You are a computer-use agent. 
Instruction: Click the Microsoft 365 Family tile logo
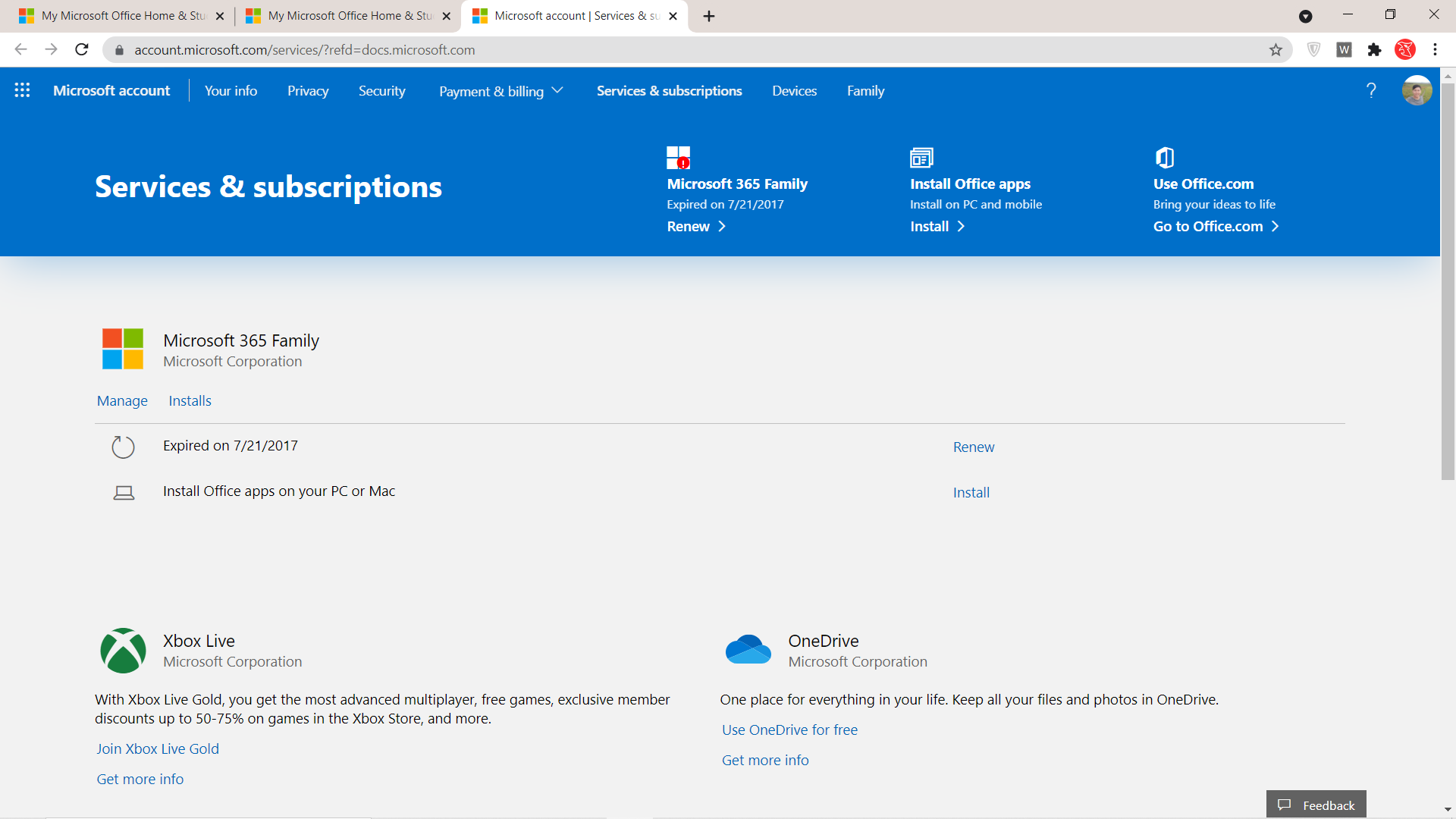pyautogui.click(x=123, y=349)
